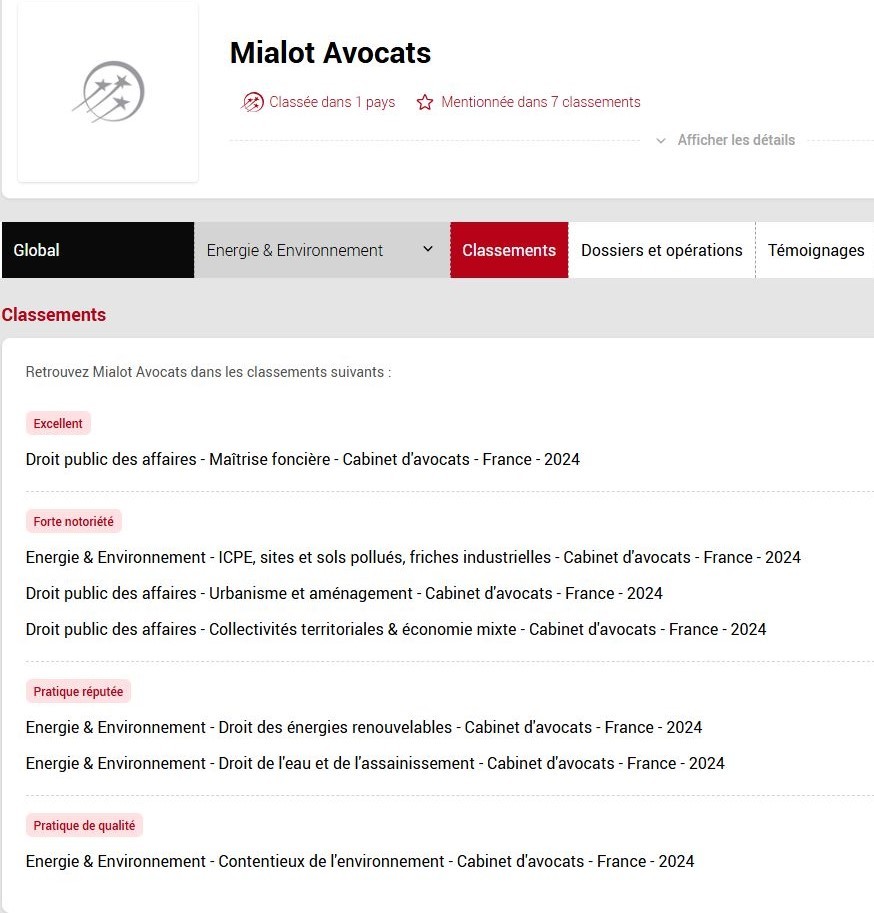Screen dimensions: 874x913
Task: Open Droit des énergies renouvelables ranking
Action: (x=363, y=727)
